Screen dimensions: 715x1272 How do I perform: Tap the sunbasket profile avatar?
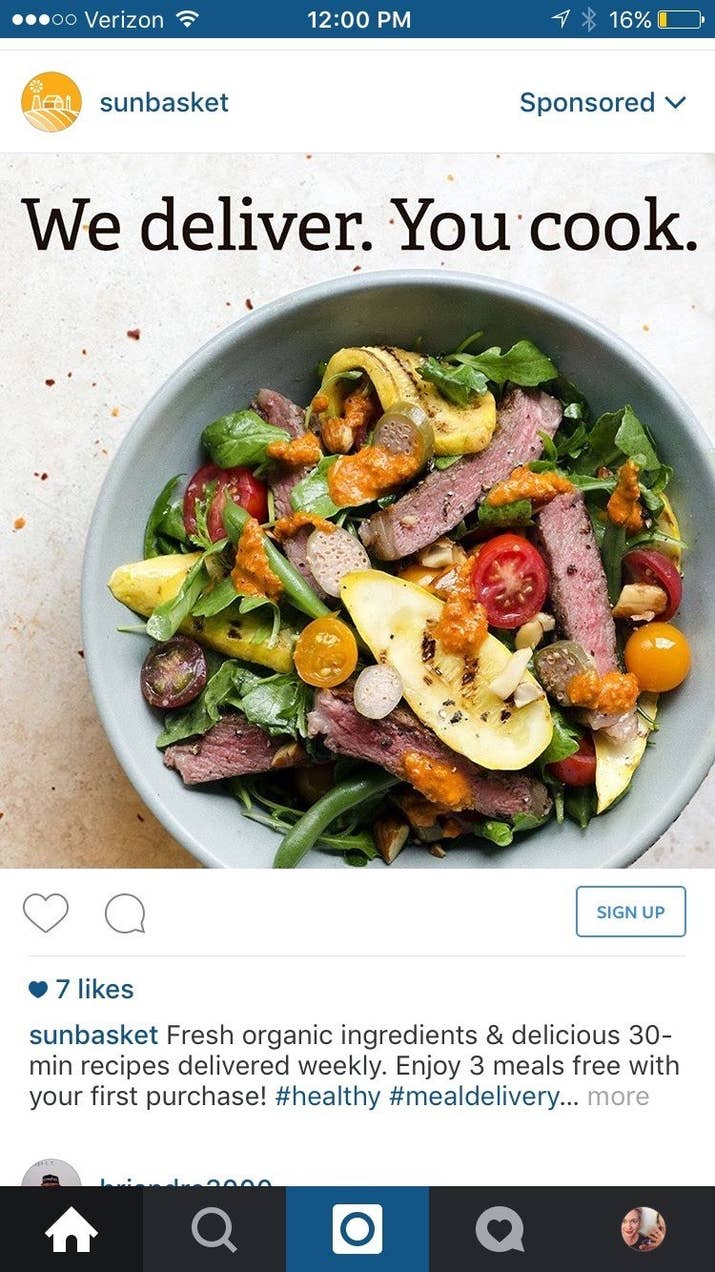coord(51,102)
